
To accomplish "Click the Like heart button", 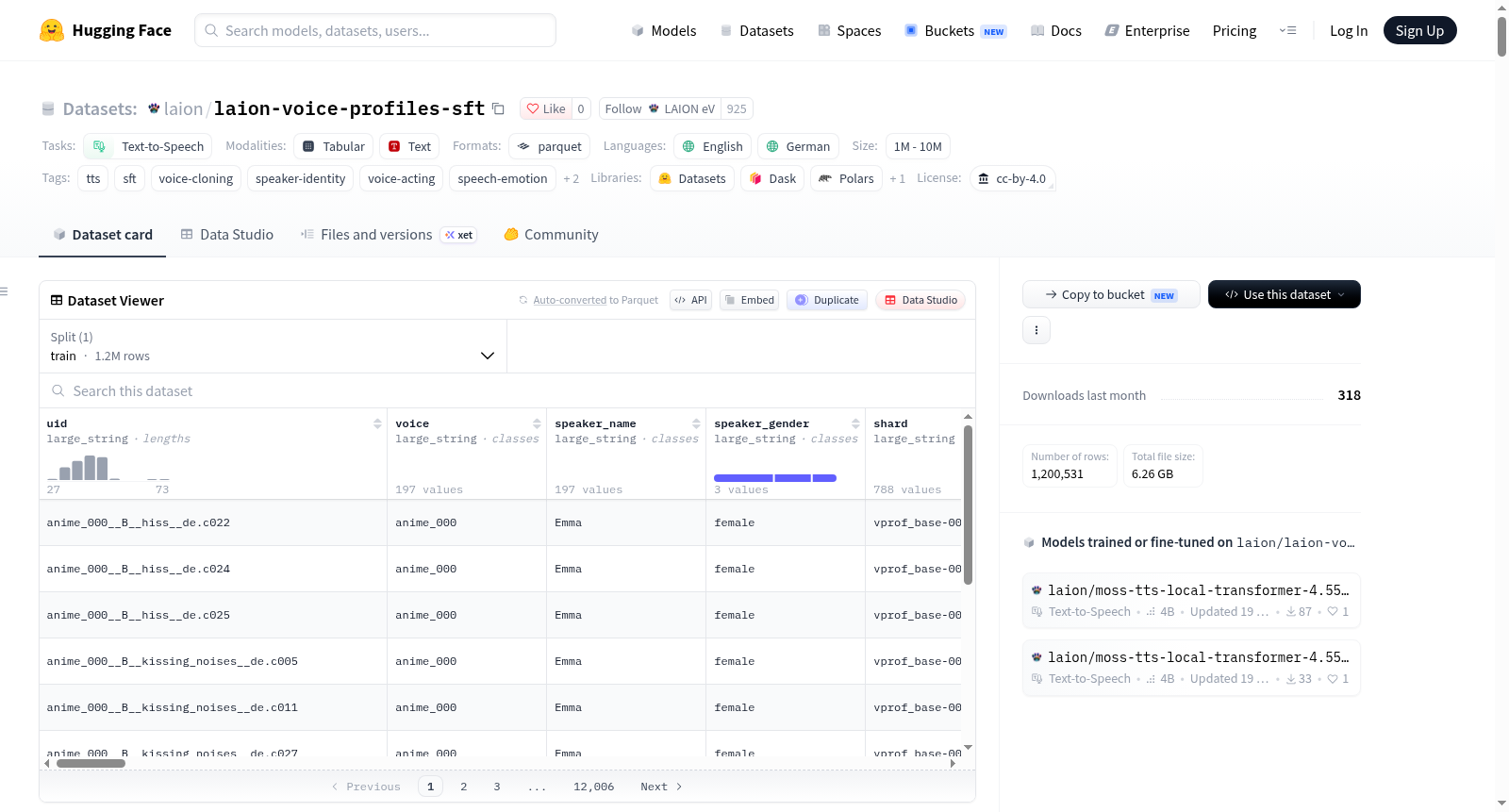I will (x=546, y=108).
